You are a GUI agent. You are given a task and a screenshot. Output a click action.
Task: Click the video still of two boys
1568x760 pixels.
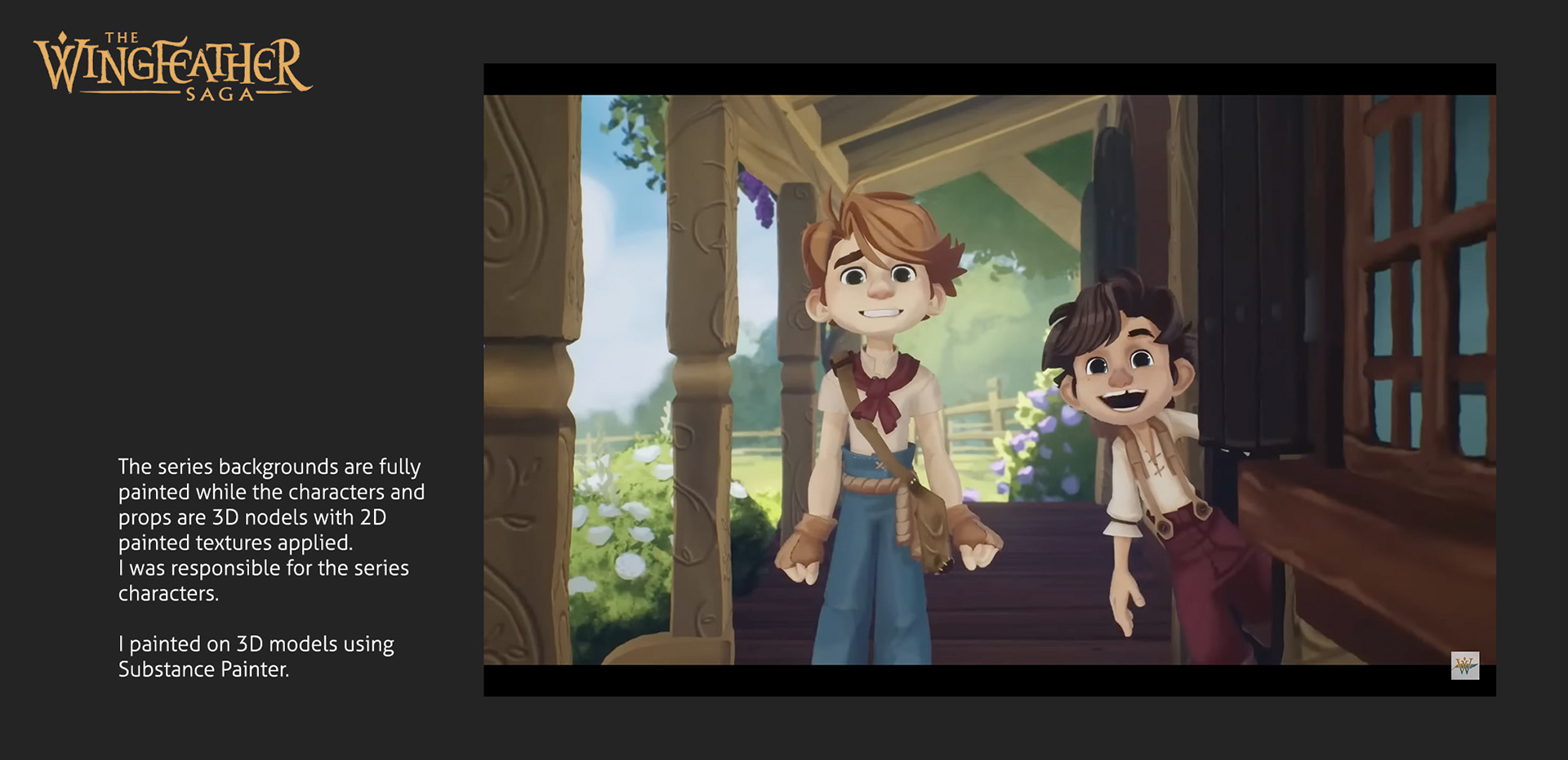pyautogui.click(x=990, y=380)
